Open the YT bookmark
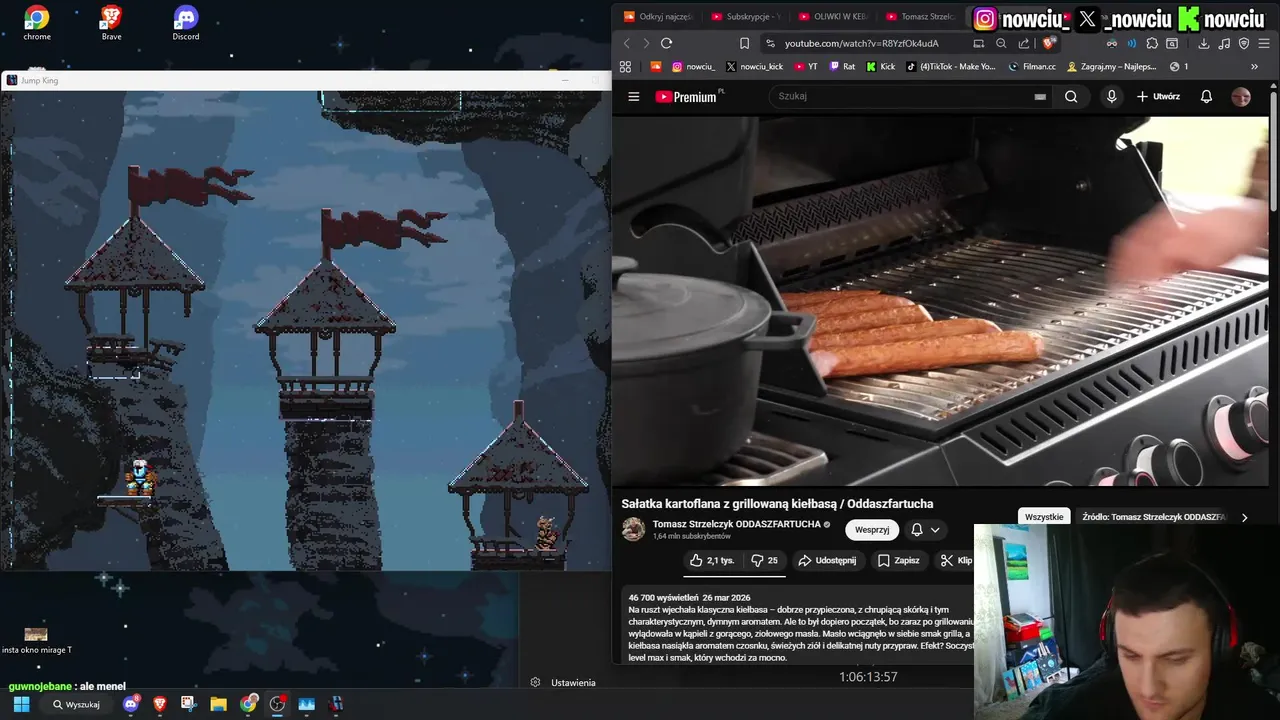This screenshot has width=1280, height=720. pyautogui.click(x=806, y=66)
